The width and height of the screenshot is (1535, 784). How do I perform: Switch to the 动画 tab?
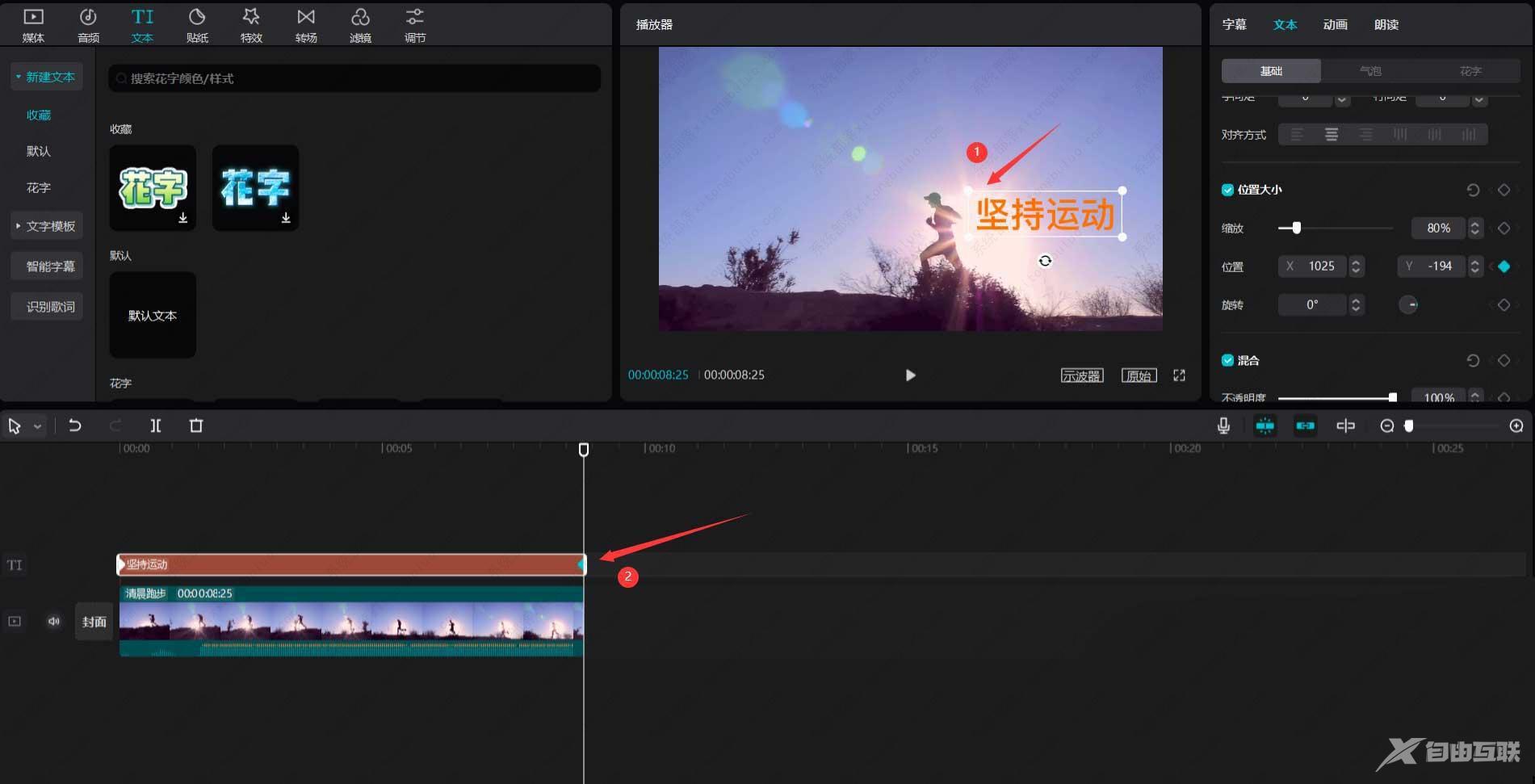click(x=1335, y=24)
